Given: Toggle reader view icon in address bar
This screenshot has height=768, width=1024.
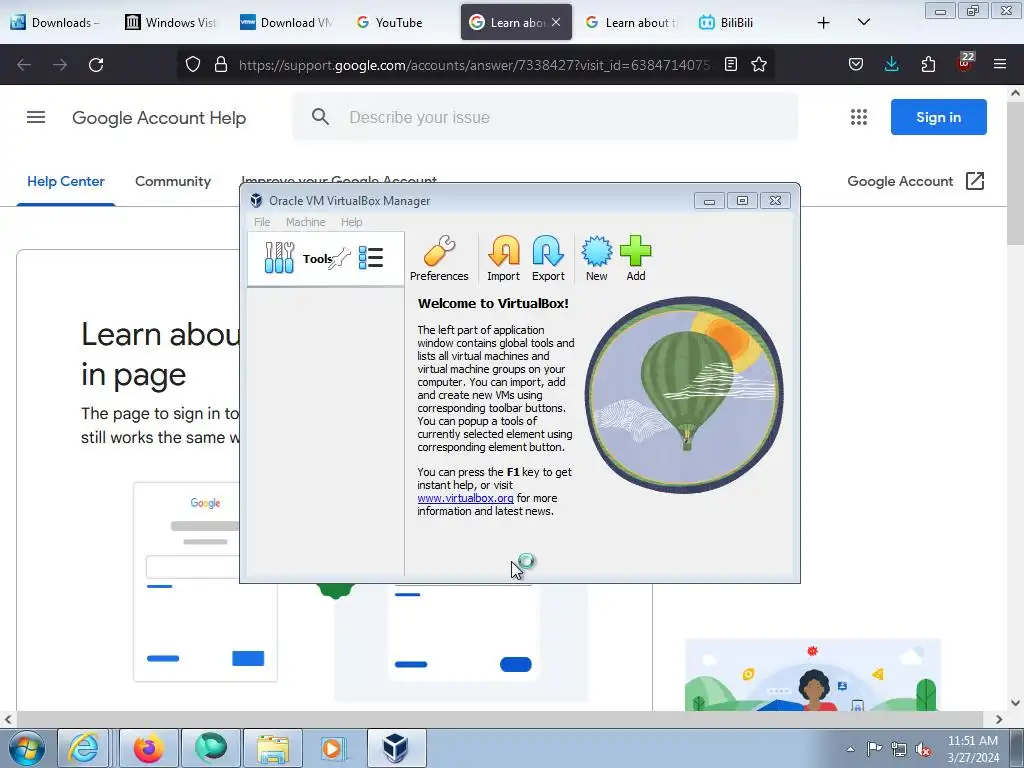Looking at the screenshot, I should [731, 65].
